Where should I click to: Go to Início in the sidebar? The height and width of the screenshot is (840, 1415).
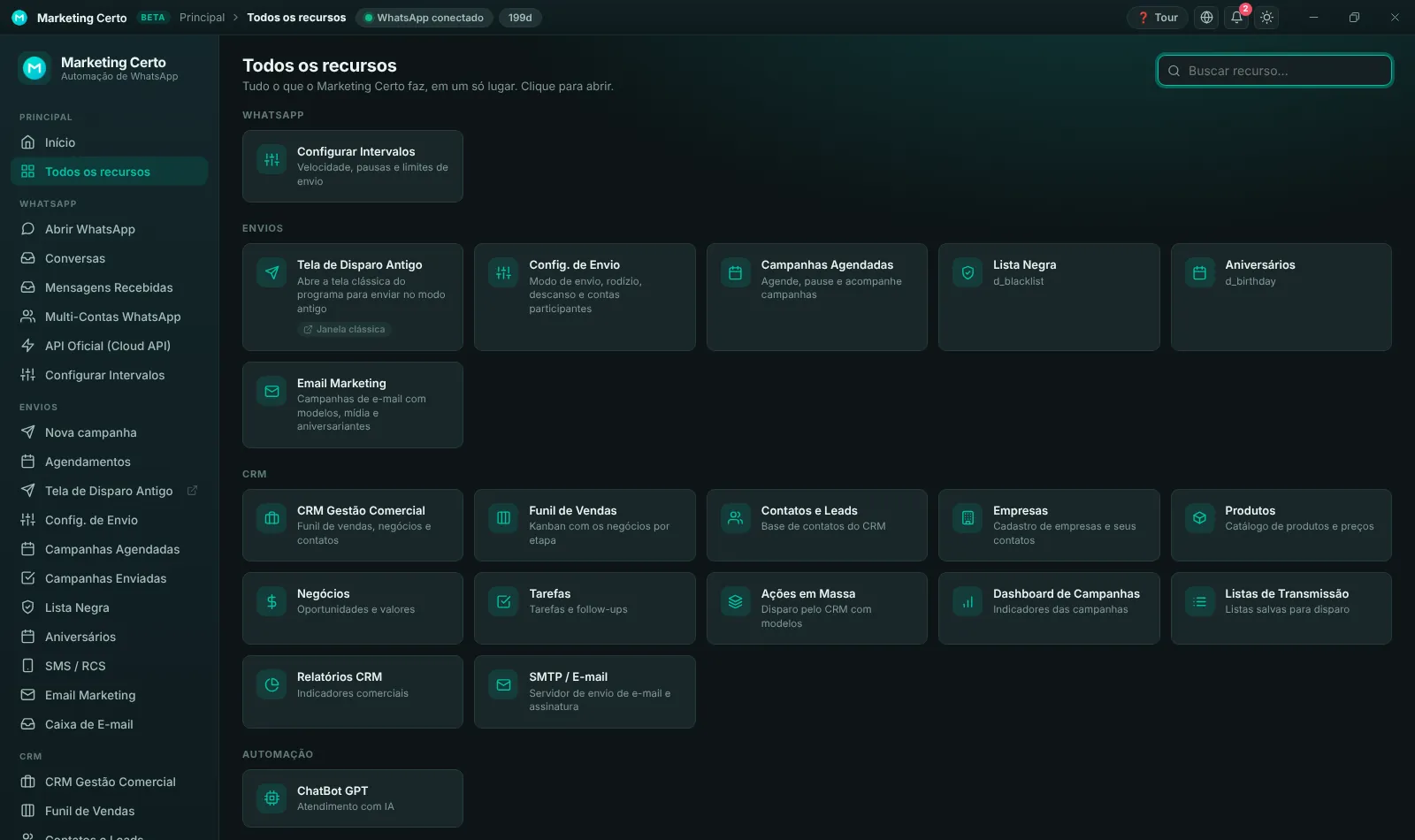[110, 142]
